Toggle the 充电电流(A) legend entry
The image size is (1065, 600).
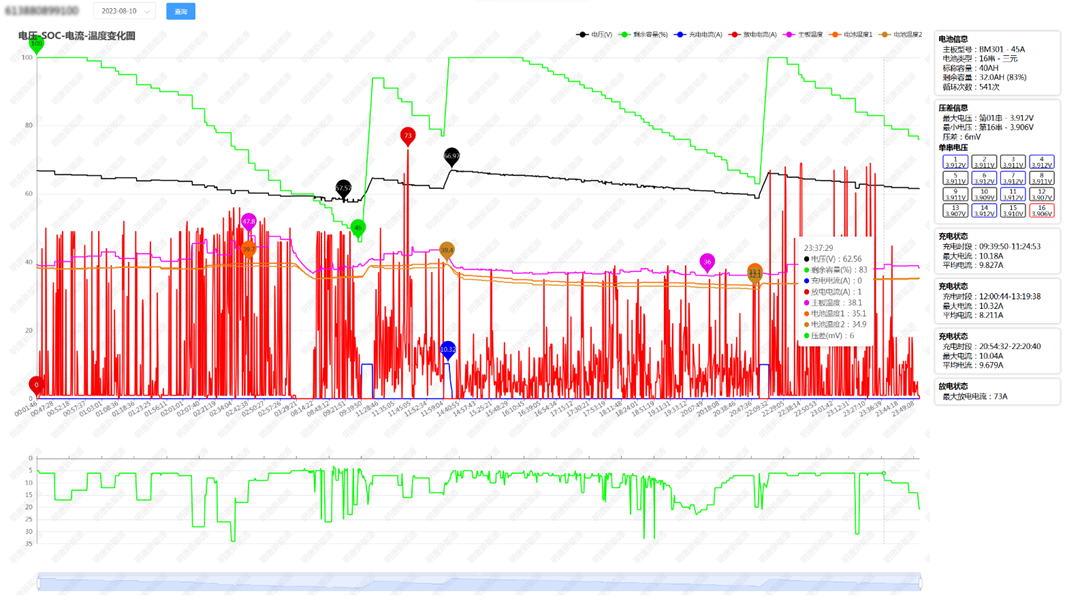click(x=699, y=35)
